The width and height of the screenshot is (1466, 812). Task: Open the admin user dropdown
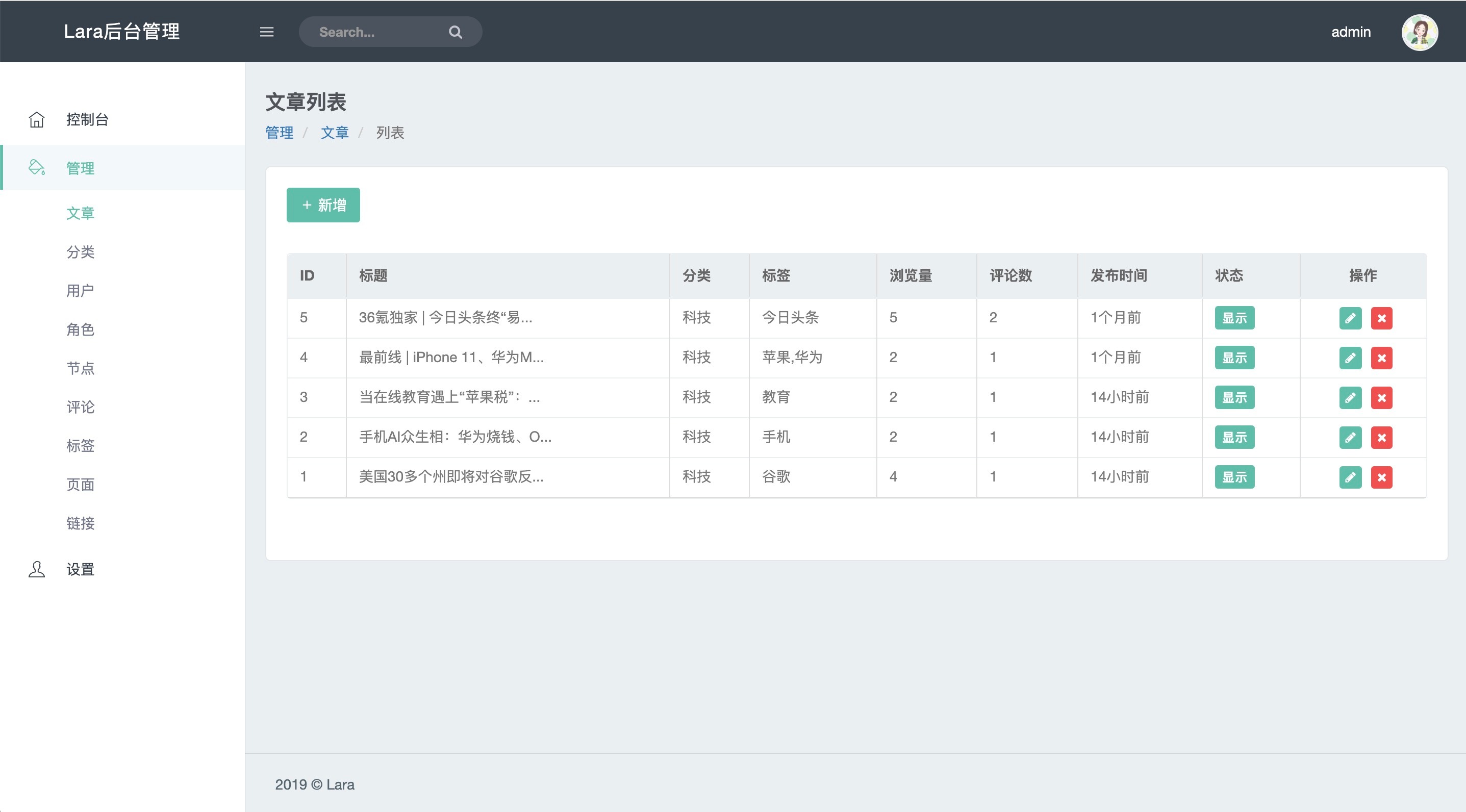tap(1351, 32)
